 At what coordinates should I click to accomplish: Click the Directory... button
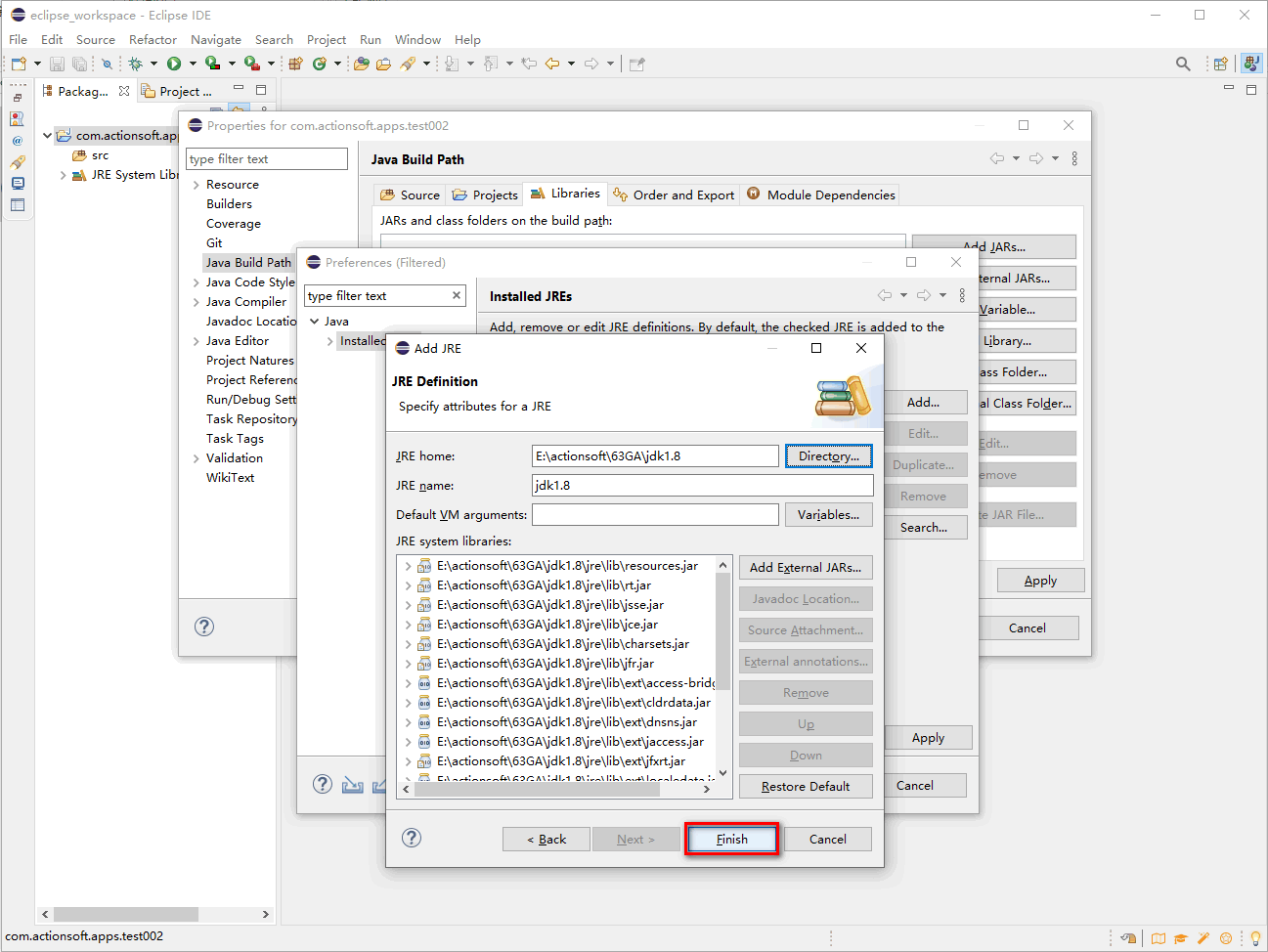(x=828, y=456)
